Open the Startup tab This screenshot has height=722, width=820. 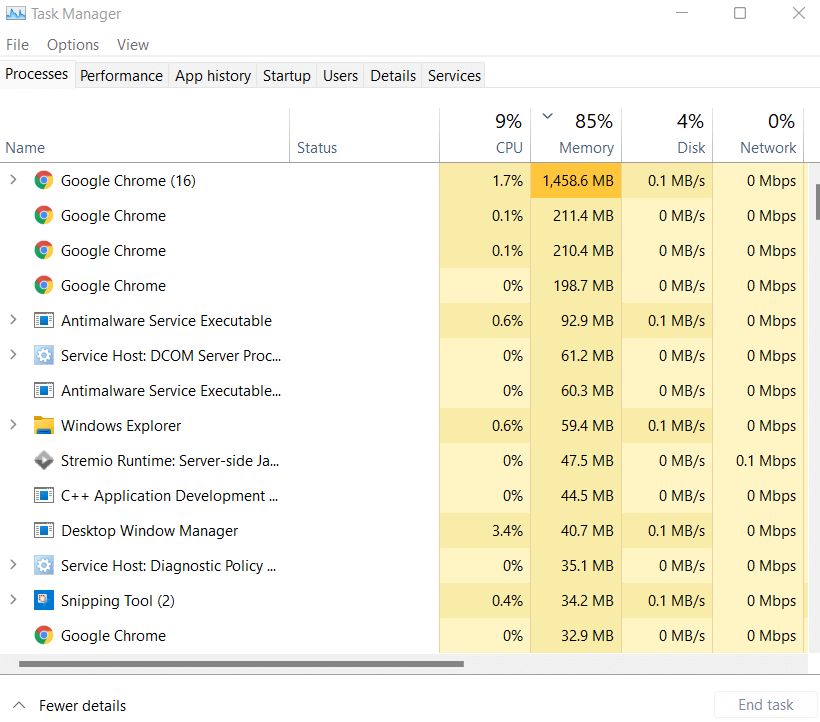[286, 76]
